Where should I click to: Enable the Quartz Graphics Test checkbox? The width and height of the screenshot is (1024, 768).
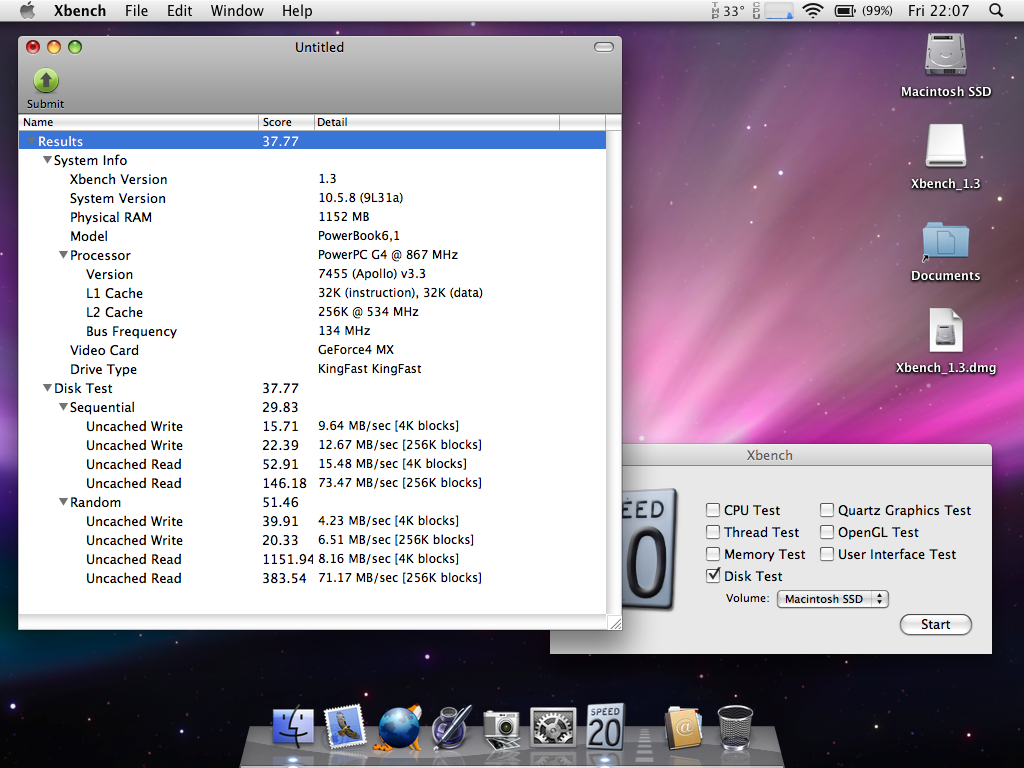tap(827, 510)
